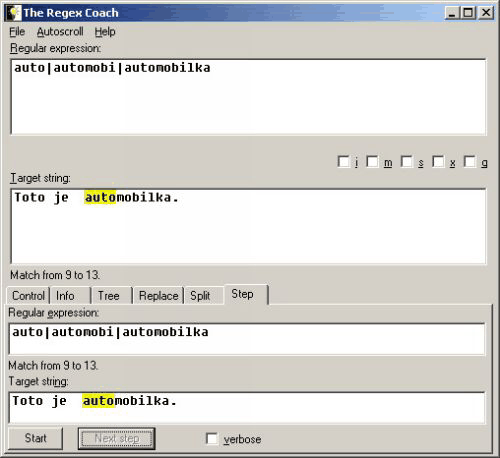
Task: Open the Replace tab
Action: [158, 295]
